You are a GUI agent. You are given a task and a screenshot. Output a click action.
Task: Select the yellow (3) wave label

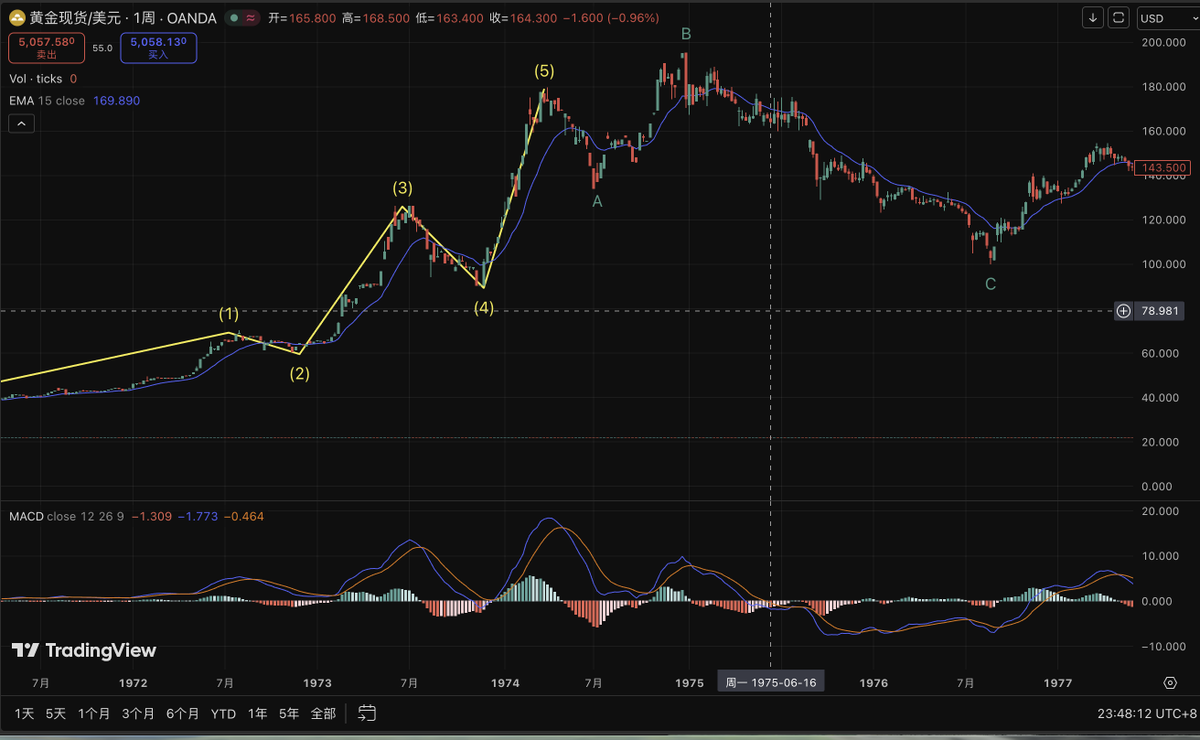click(402, 188)
